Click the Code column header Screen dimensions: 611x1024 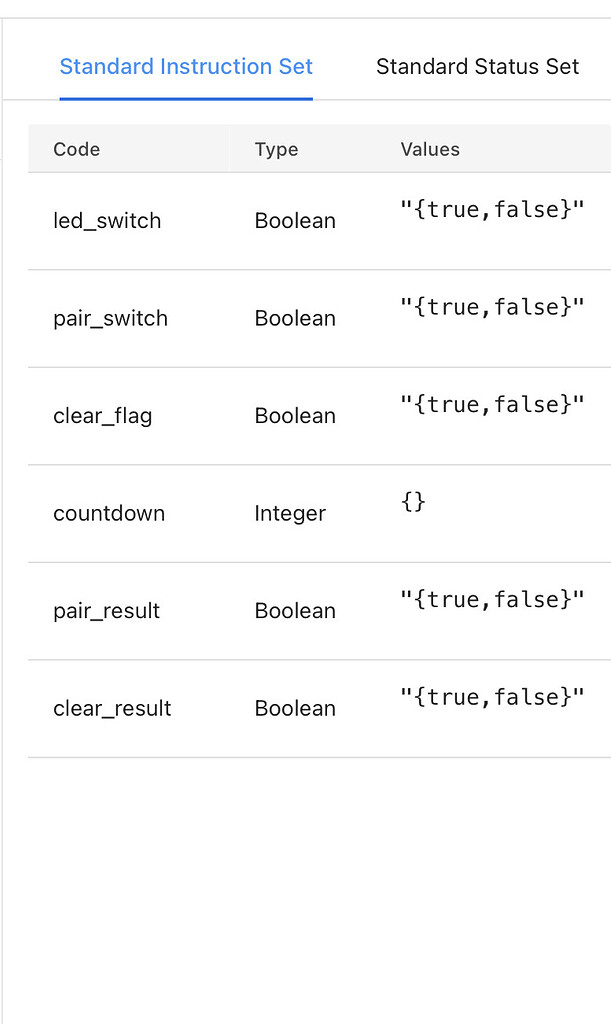[76, 149]
